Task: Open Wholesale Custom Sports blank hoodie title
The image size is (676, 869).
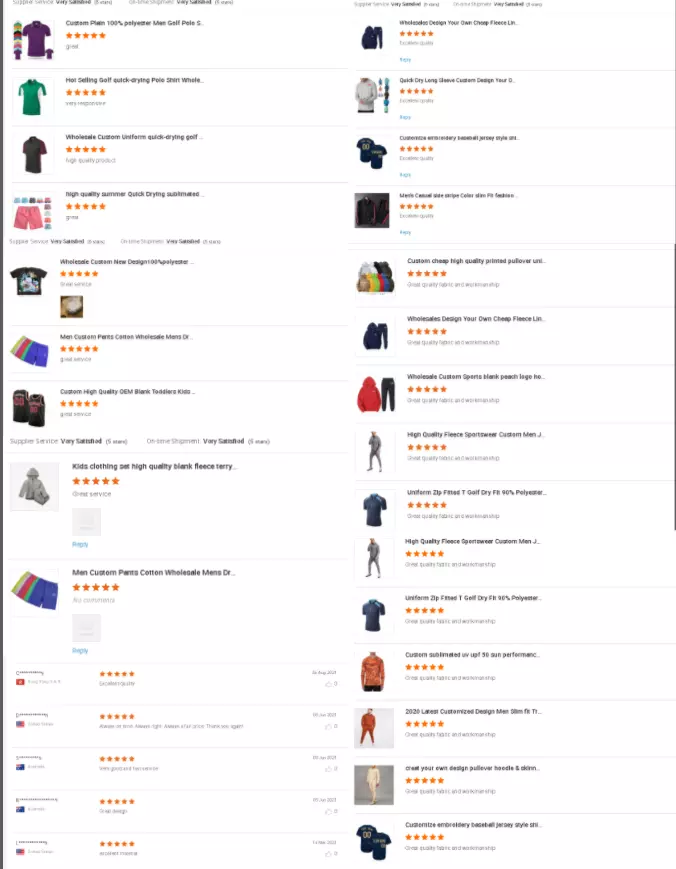Action: pos(475,377)
